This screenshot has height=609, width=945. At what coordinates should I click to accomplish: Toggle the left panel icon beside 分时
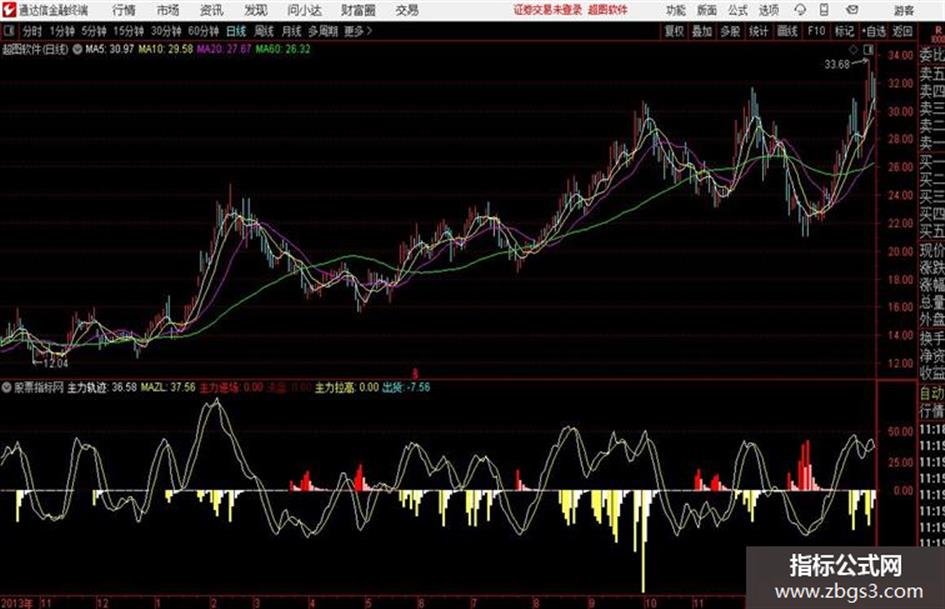click(x=8, y=31)
